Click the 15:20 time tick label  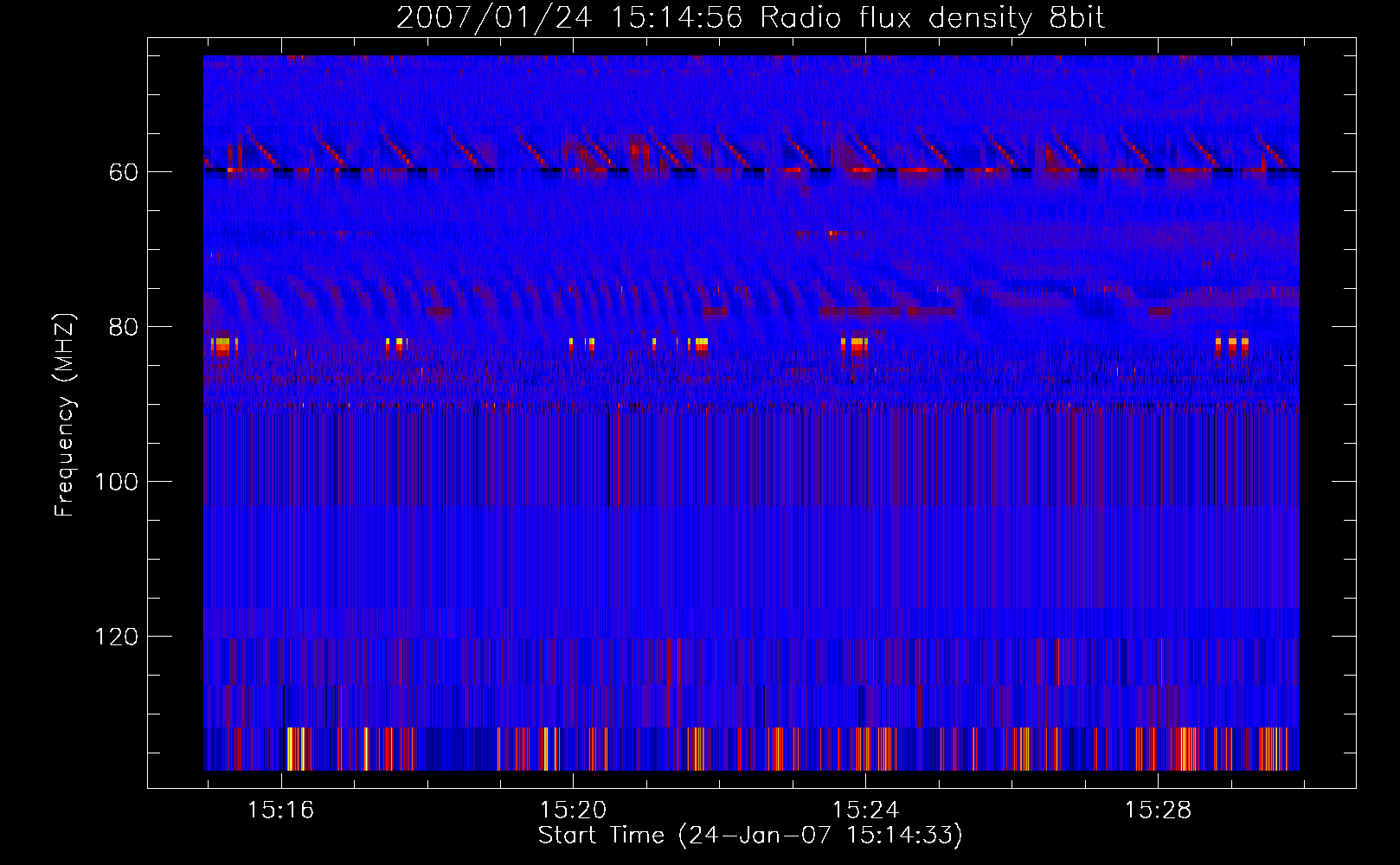coord(573,810)
